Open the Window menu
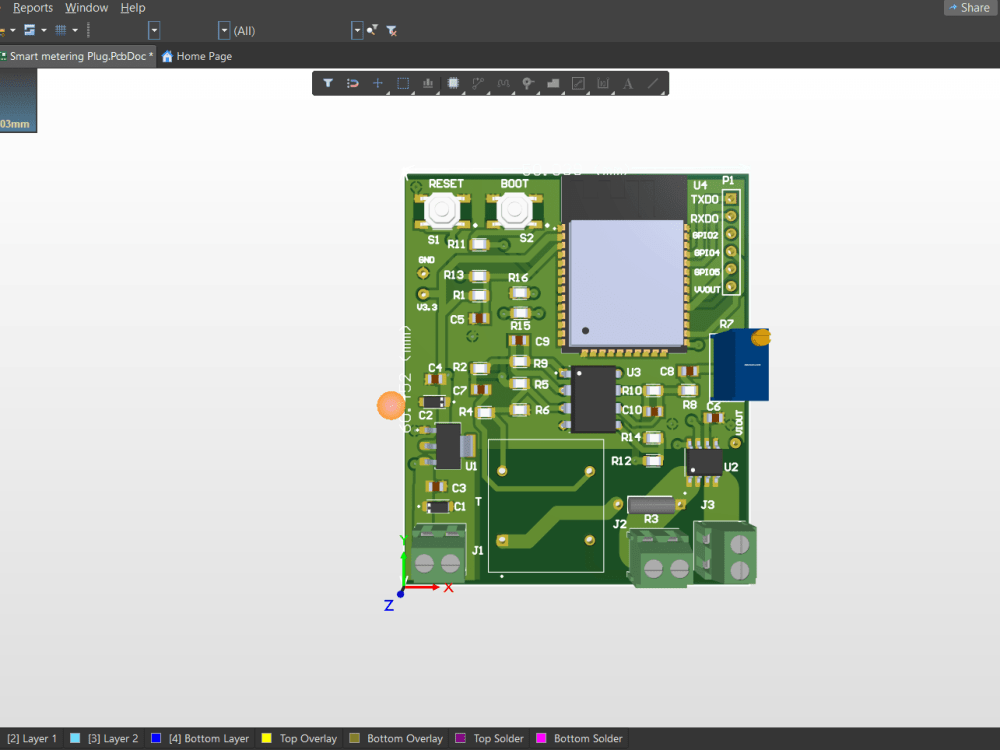1000x750 pixels. [86, 7]
